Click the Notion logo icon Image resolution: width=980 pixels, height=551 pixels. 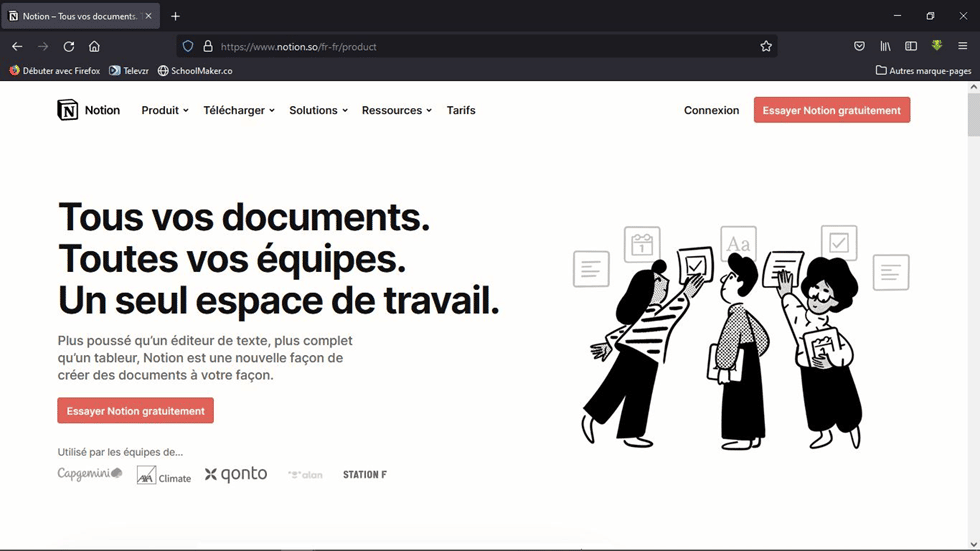point(68,110)
